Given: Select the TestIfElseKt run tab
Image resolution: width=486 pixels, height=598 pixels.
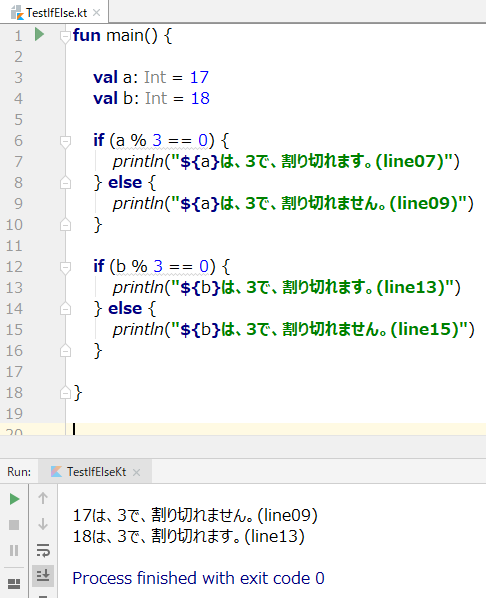Looking at the screenshot, I should coord(96,472).
